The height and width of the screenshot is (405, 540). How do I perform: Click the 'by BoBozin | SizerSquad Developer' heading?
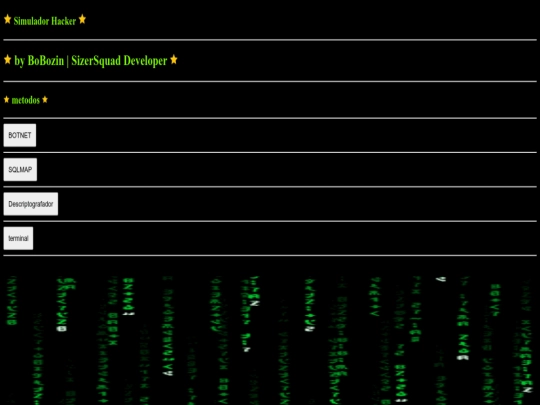91,61
